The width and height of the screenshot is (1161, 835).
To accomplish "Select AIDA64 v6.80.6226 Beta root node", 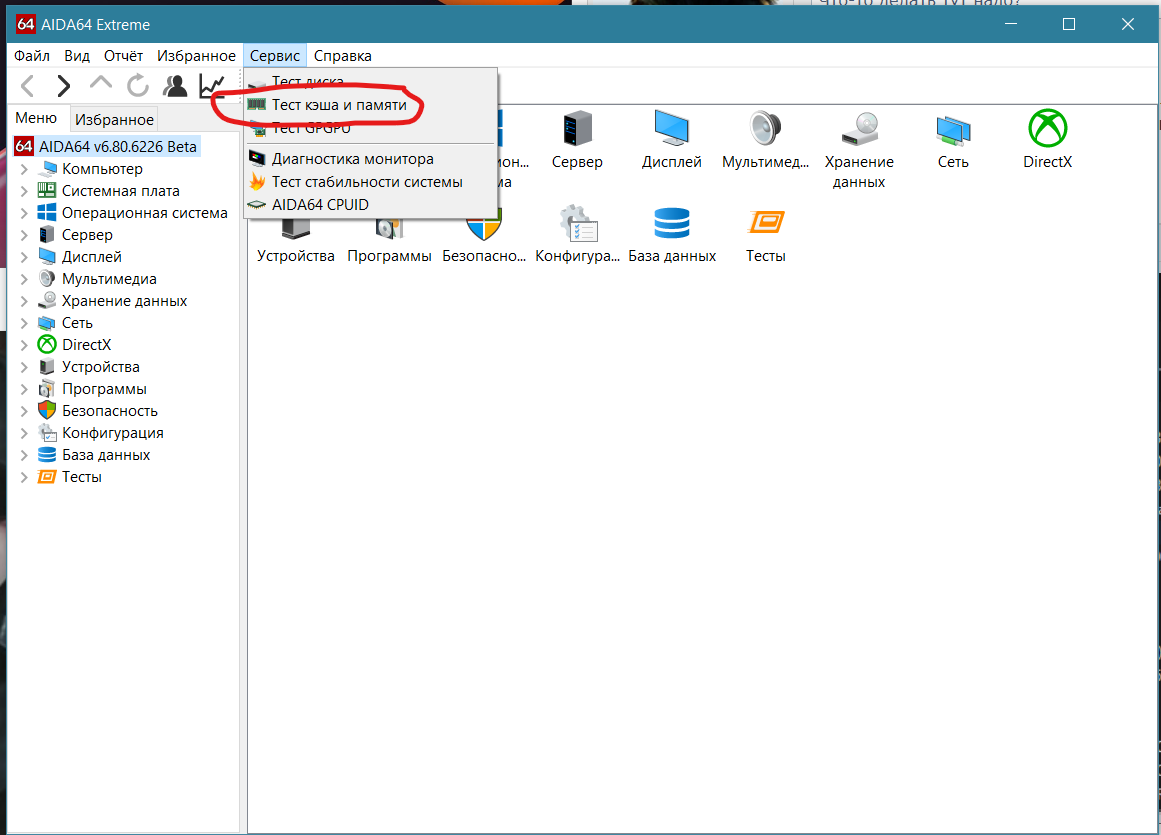I will [118, 147].
